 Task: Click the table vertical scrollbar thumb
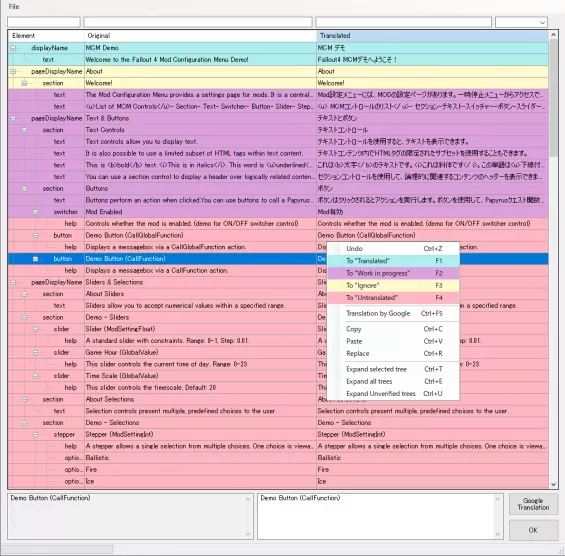pyautogui.click(x=554, y=97)
